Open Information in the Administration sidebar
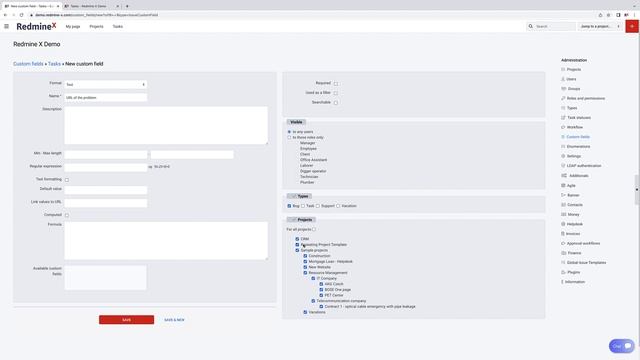 coord(575,282)
